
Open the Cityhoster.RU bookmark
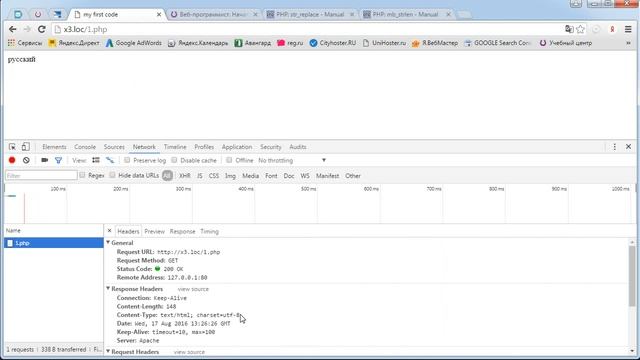point(333,43)
